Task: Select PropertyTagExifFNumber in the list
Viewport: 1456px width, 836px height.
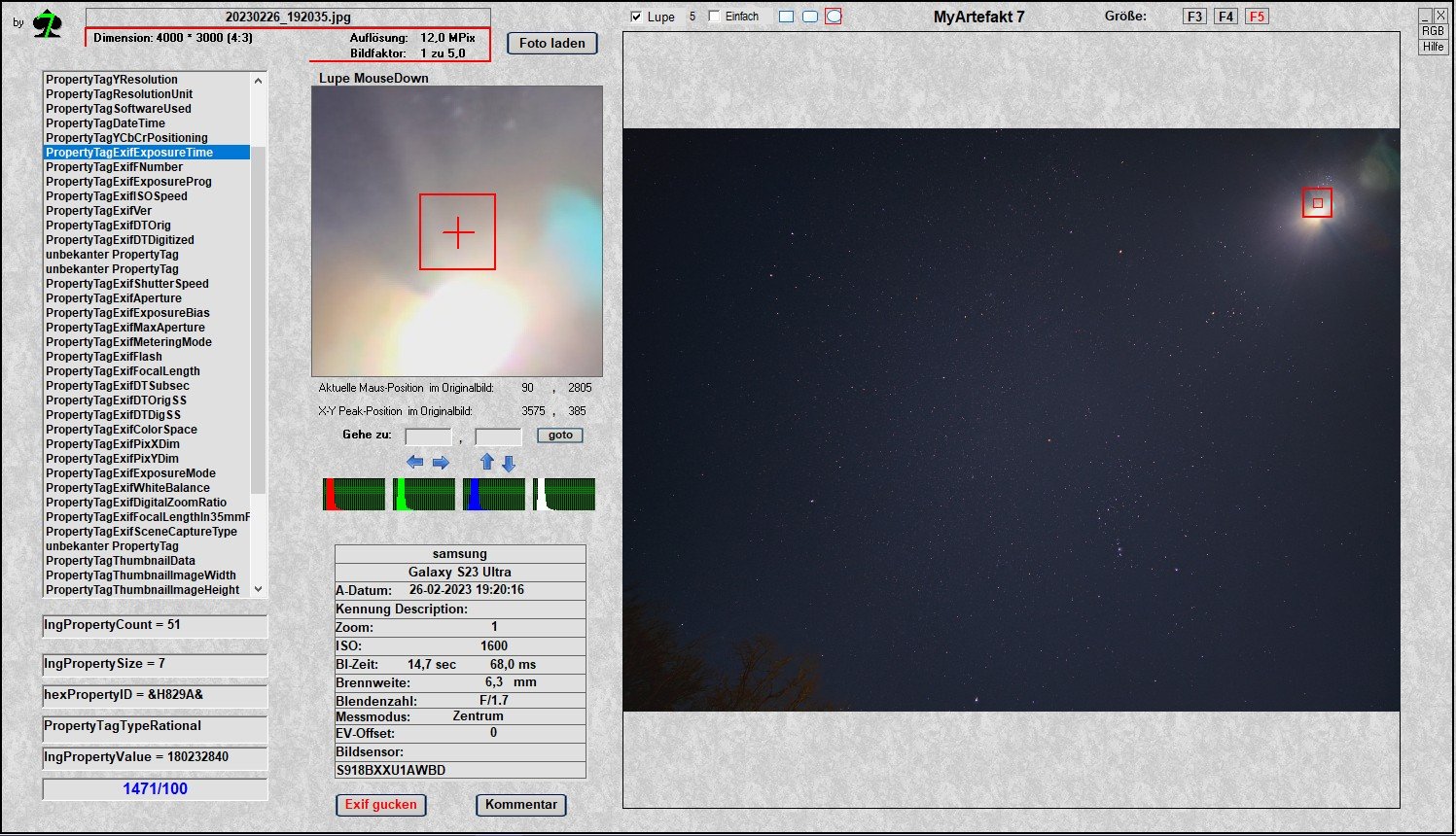Action: point(114,167)
